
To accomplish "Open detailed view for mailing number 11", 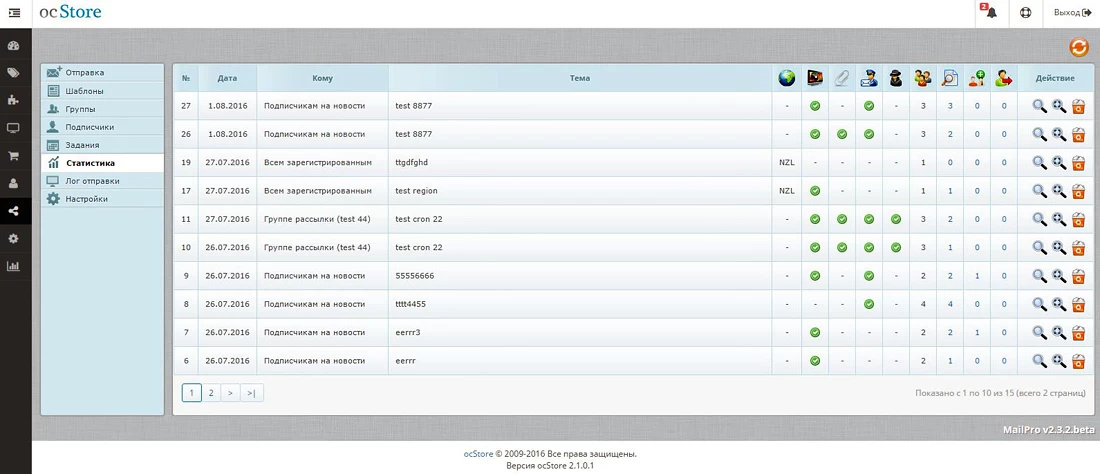I will (x=1059, y=219).
